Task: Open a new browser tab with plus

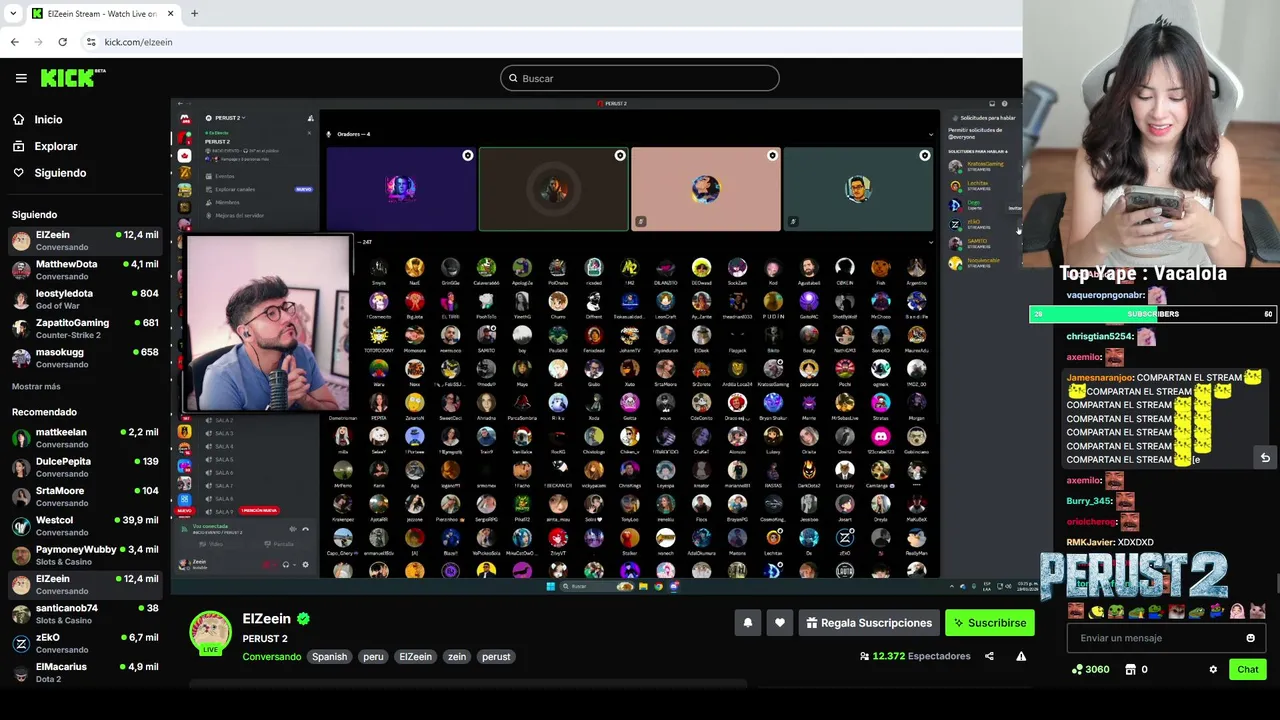Action: tap(194, 13)
